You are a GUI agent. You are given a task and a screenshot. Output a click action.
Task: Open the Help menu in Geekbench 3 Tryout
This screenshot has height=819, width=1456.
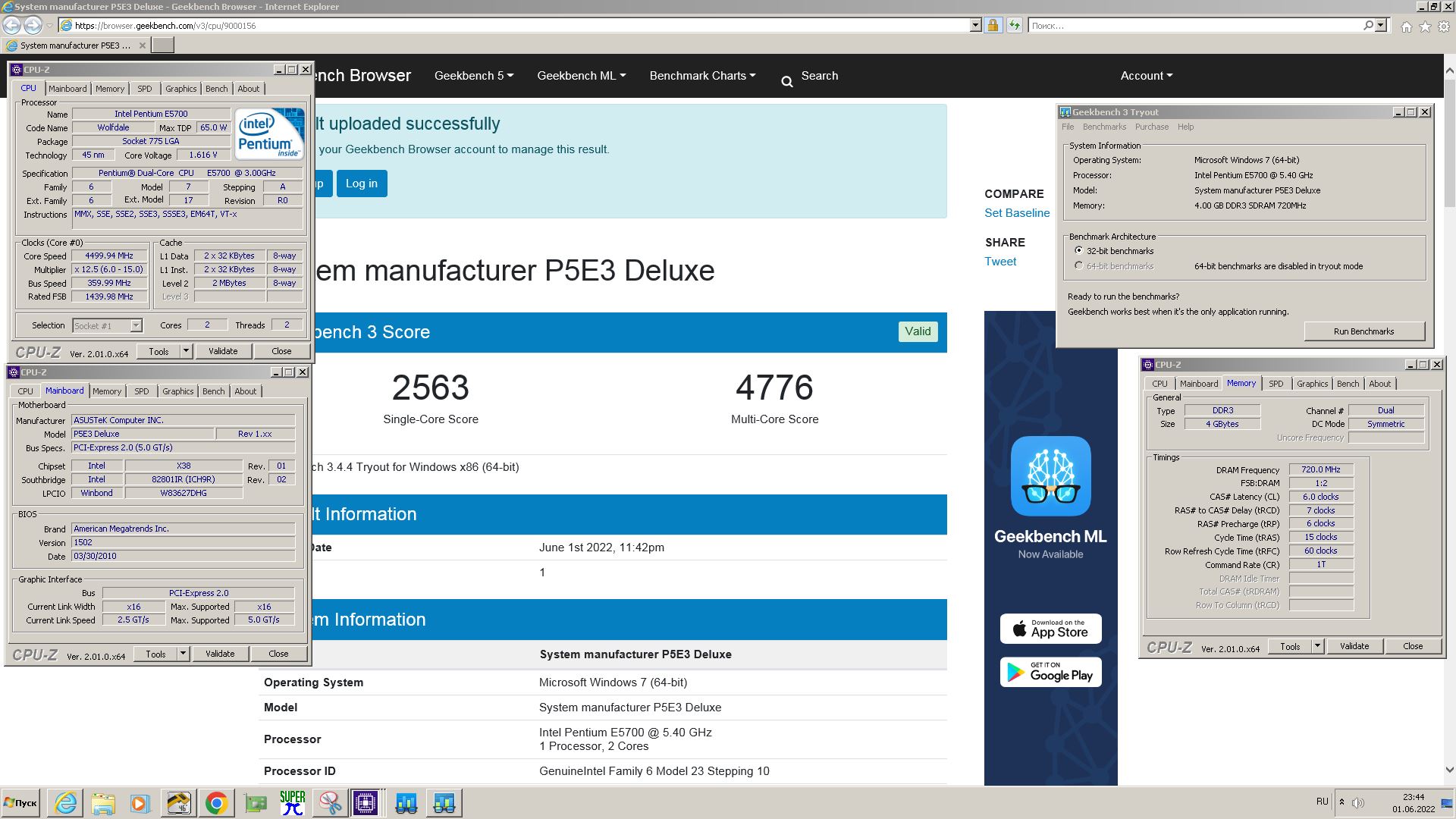[1185, 127]
